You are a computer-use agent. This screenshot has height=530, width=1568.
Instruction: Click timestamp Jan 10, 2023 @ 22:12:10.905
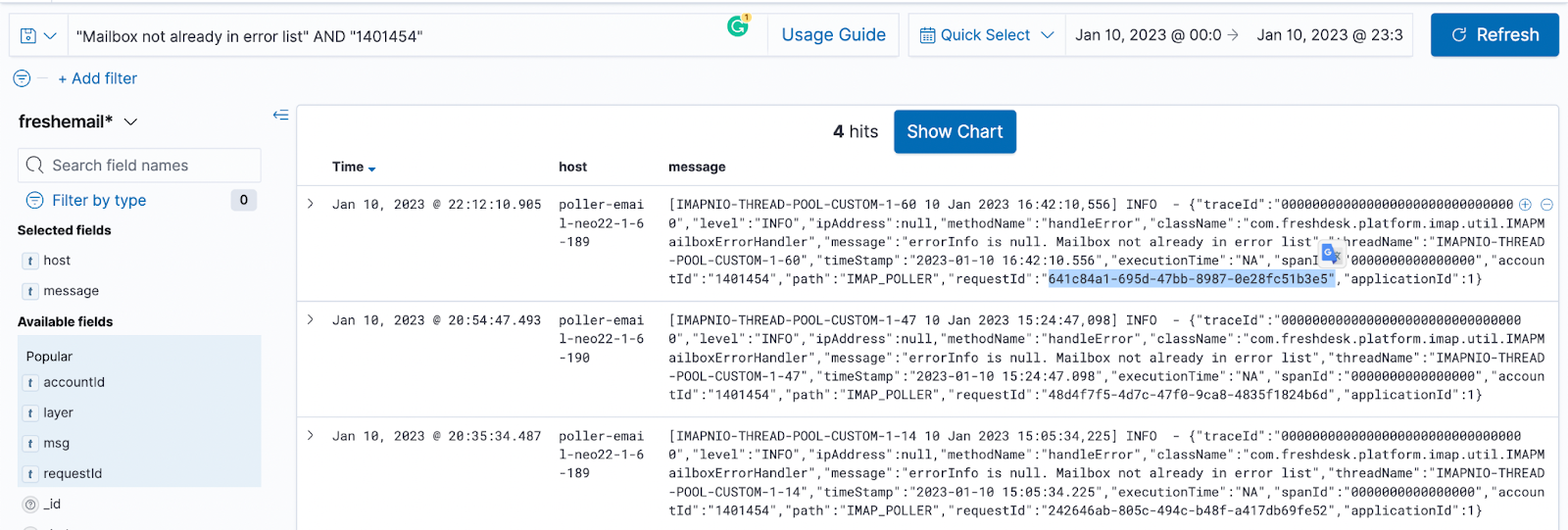pyautogui.click(x=436, y=205)
